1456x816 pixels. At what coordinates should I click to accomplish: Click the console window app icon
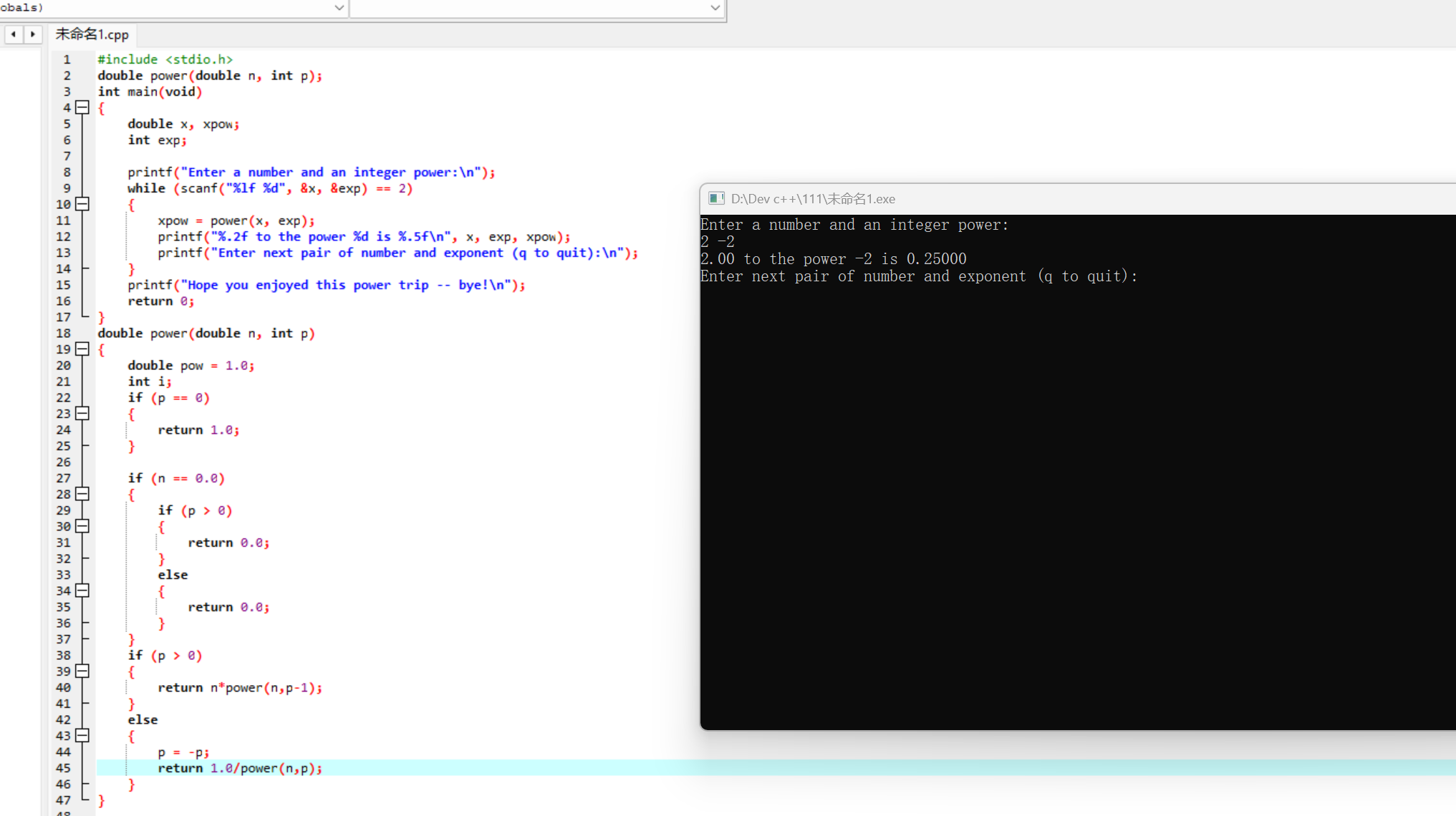pyautogui.click(x=716, y=199)
